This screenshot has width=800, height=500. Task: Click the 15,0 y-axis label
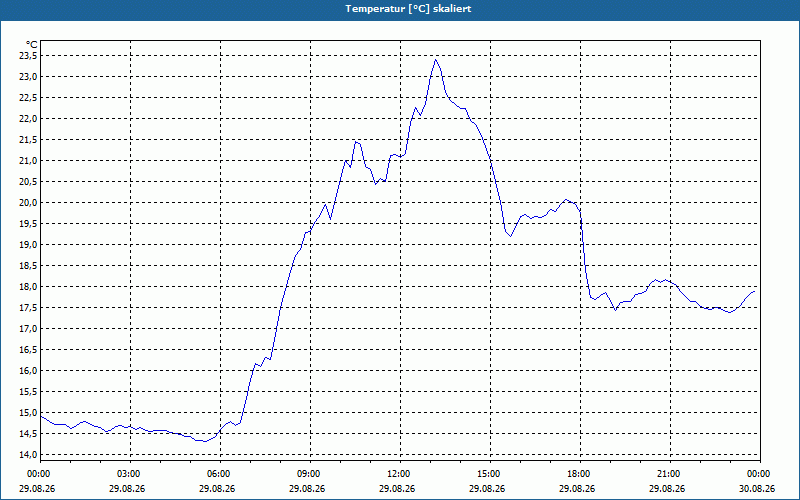(x=28, y=412)
